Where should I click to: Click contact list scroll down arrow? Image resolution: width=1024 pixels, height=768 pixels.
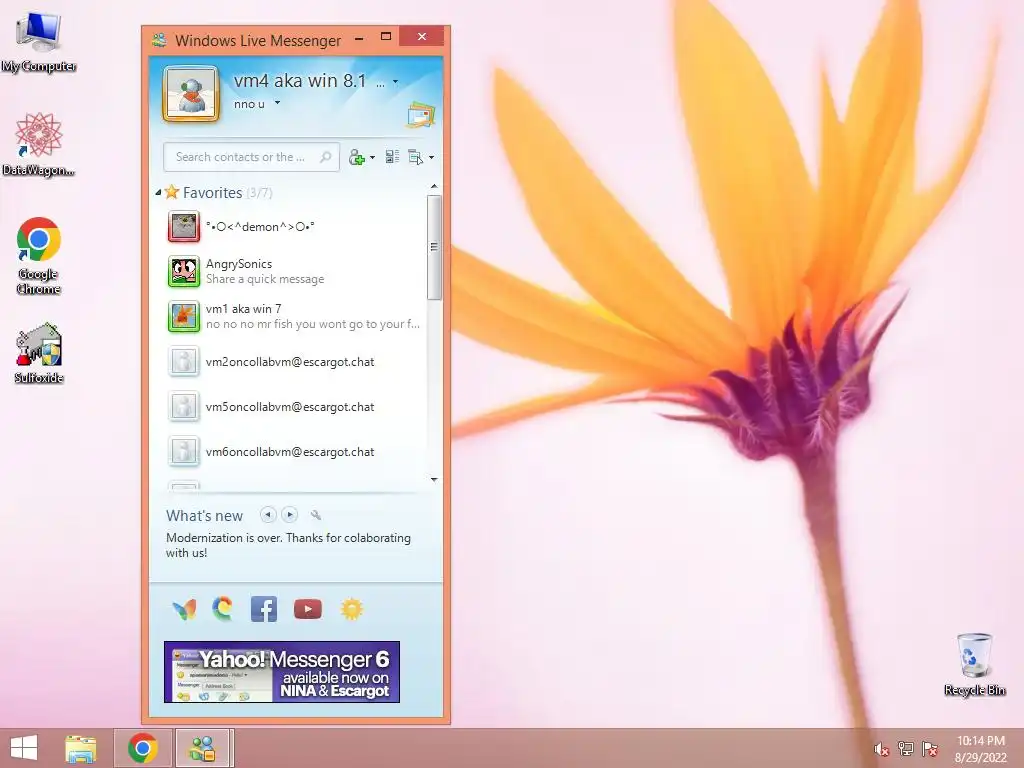coord(434,479)
